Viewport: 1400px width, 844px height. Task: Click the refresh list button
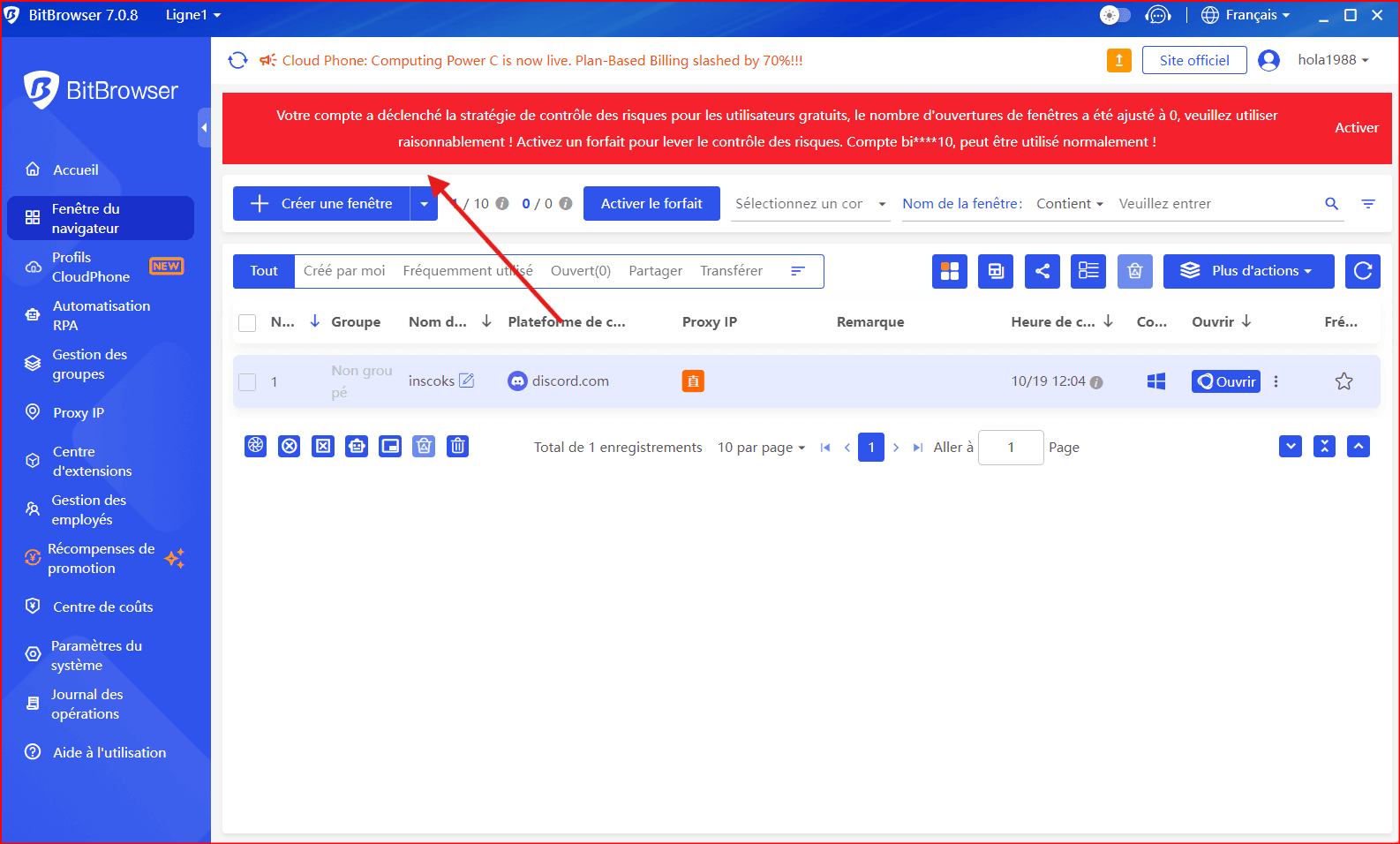[x=1362, y=271]
